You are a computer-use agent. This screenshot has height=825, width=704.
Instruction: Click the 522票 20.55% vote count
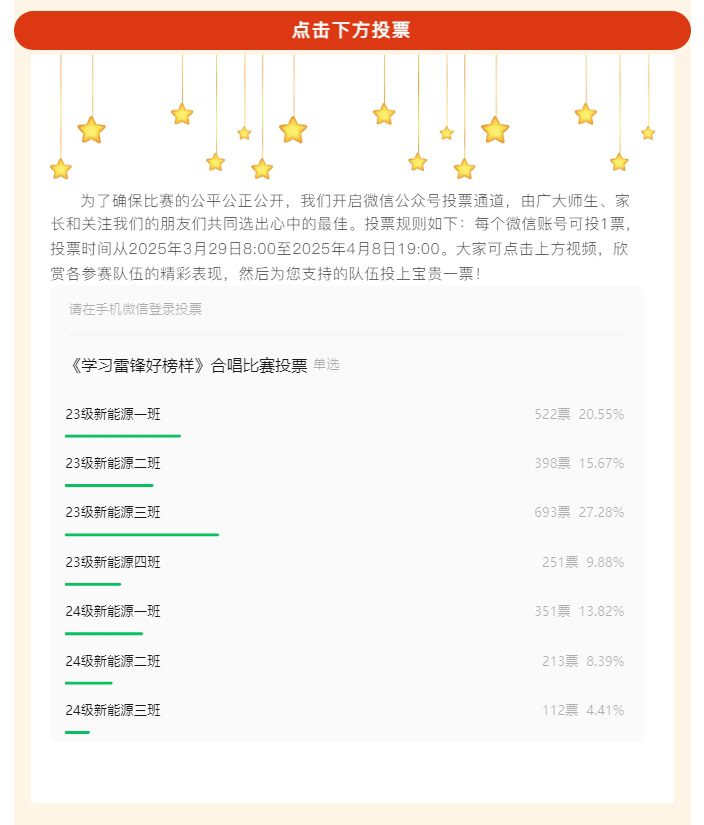pyautogui.click(x=579, y=414)
